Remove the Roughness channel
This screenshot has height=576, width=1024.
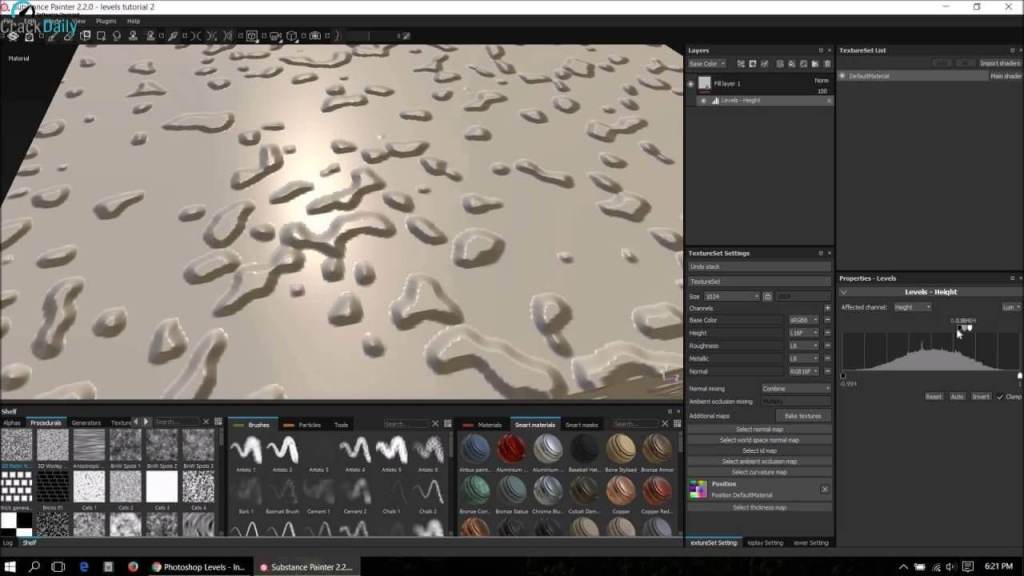coord(827,345)
